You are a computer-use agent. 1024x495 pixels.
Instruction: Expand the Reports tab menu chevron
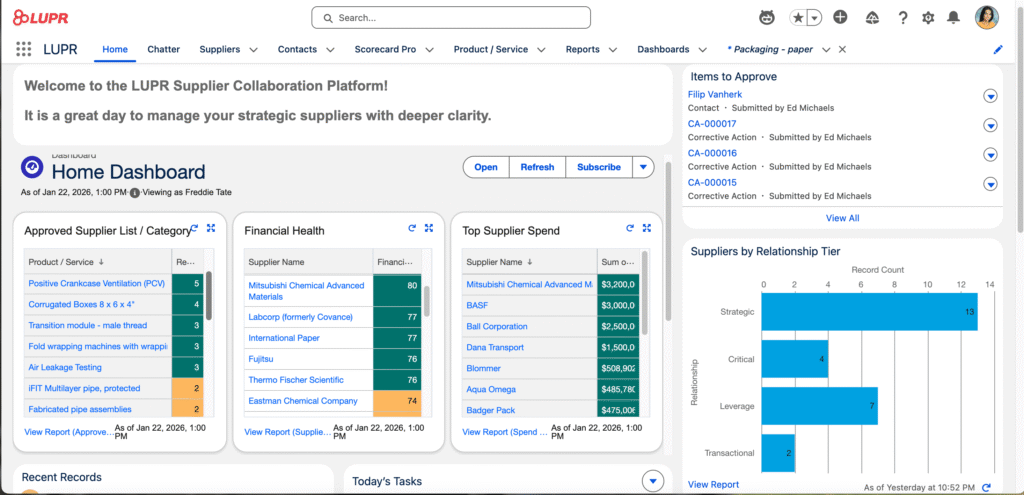[613, 50]
